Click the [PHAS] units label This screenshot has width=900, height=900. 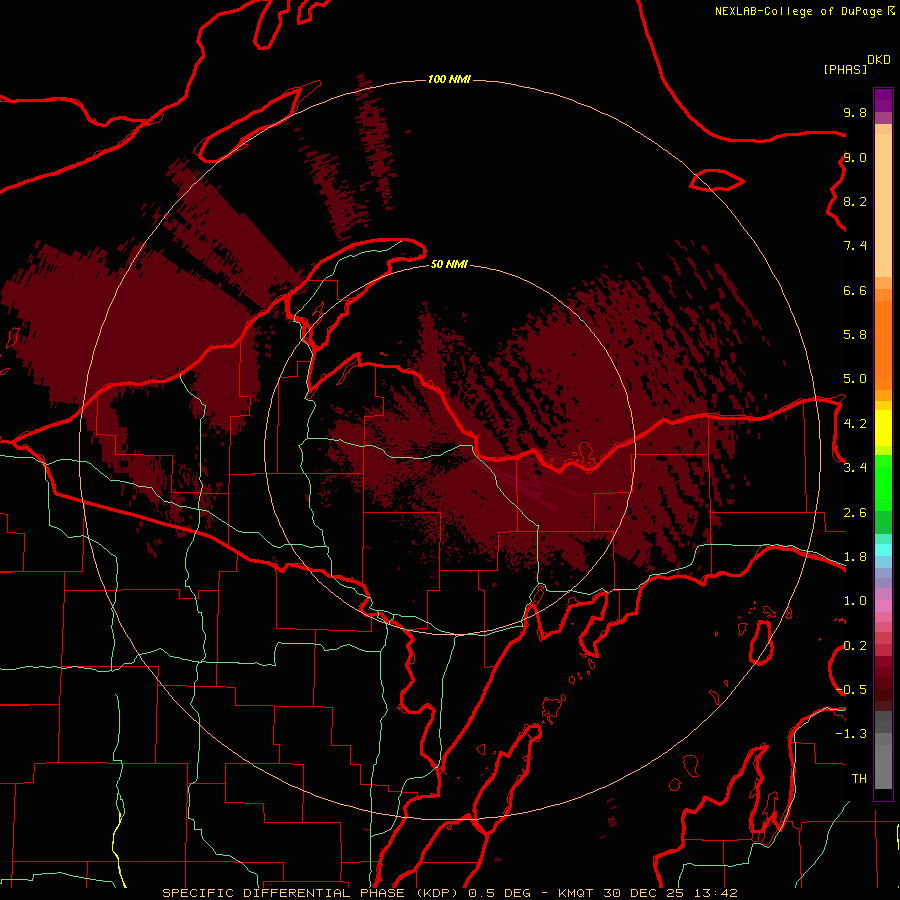coord(845,69)
